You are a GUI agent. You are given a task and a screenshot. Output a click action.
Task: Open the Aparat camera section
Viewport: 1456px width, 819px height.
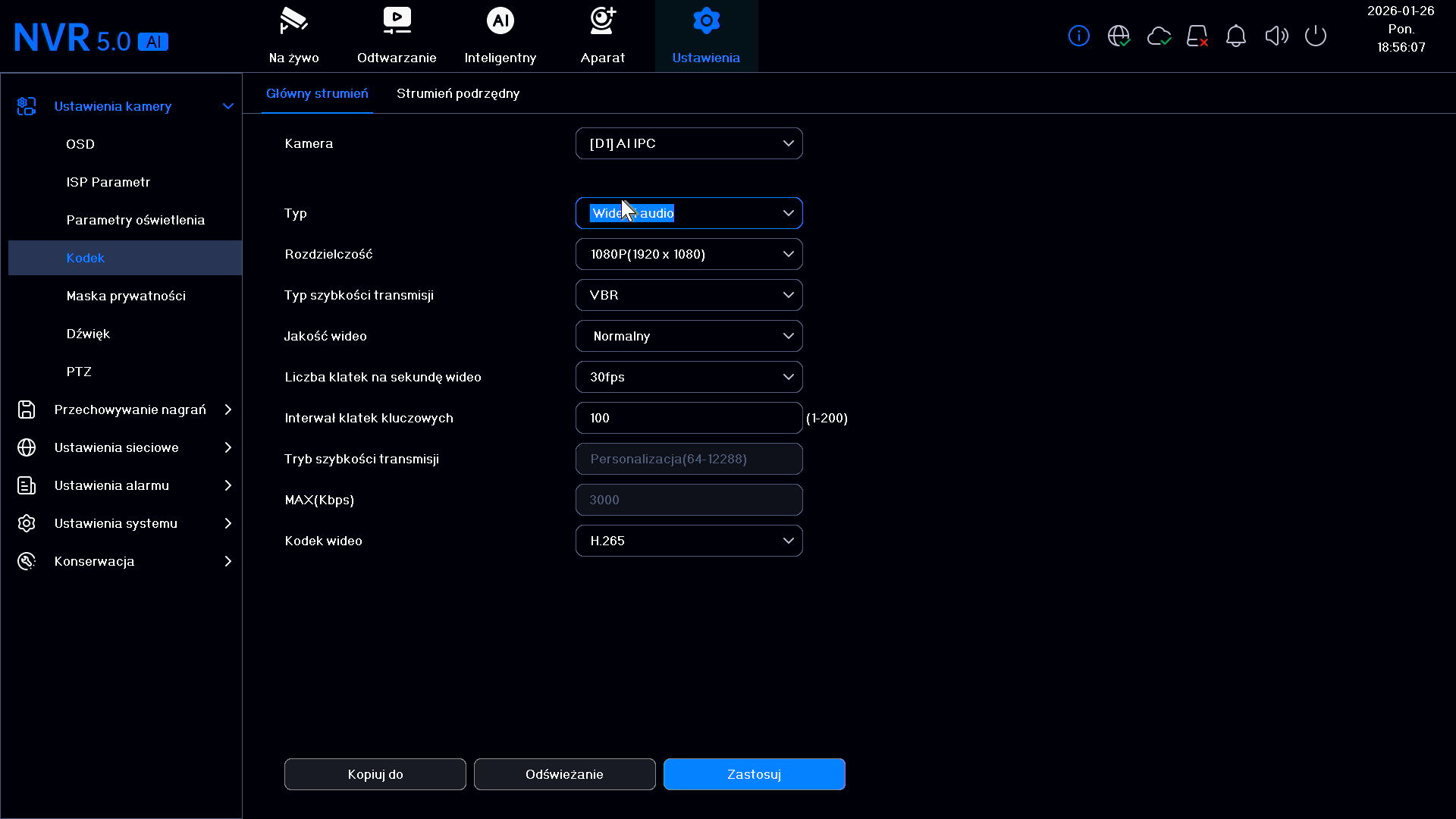click(x=603, y=36)
